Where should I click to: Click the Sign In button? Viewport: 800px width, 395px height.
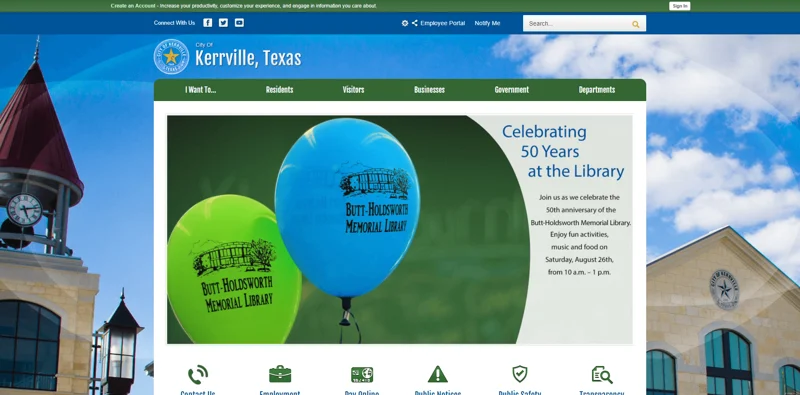[680, 6]
